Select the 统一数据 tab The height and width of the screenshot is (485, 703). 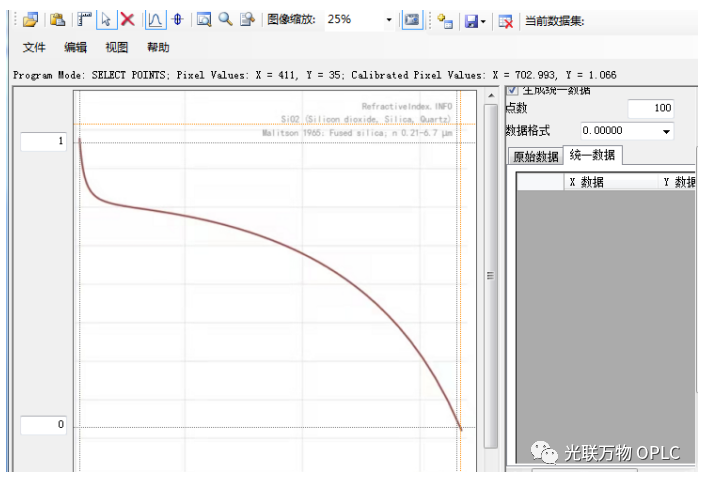(x=592, y=155)
